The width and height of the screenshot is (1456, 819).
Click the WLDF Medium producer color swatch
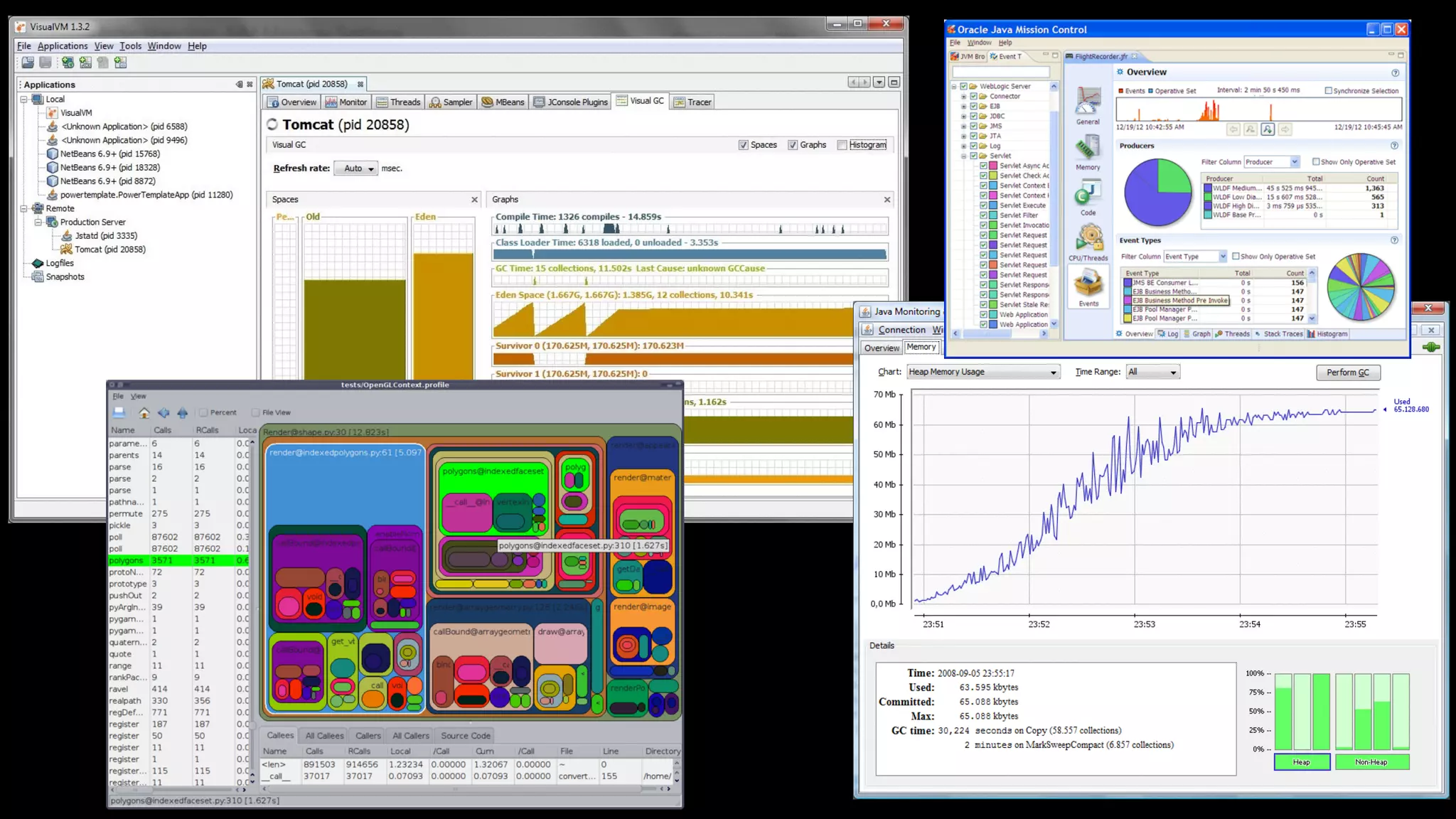pyautogui.click(x=1207, y=188)
